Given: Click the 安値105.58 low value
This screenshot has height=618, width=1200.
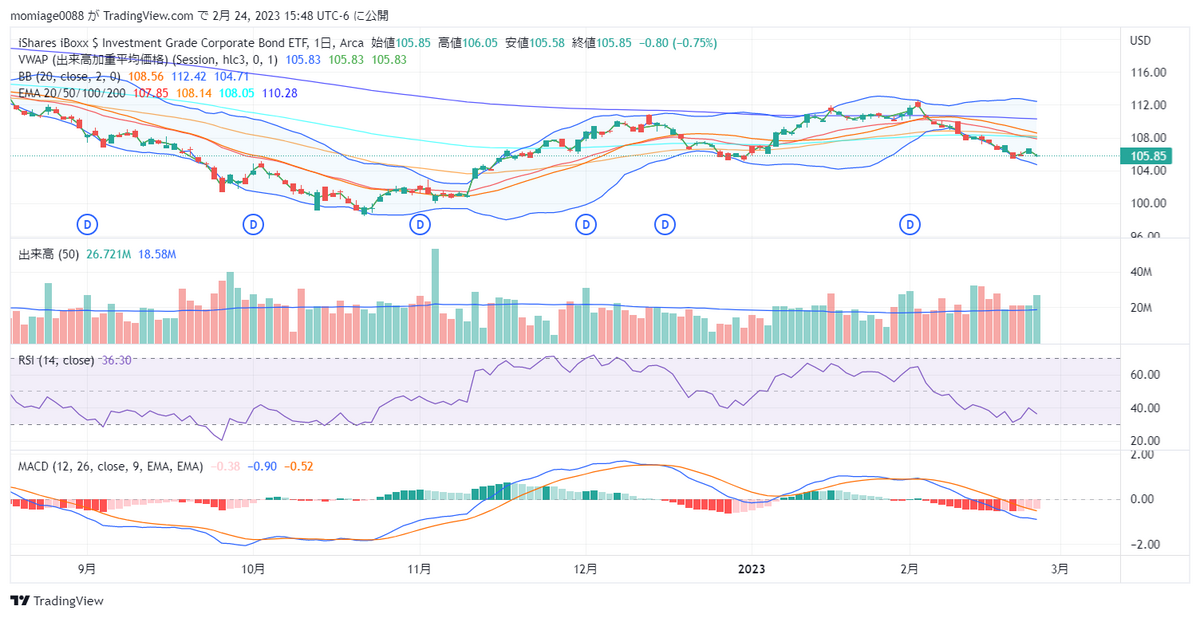Looking at the screenshot, I should [534, 43].
